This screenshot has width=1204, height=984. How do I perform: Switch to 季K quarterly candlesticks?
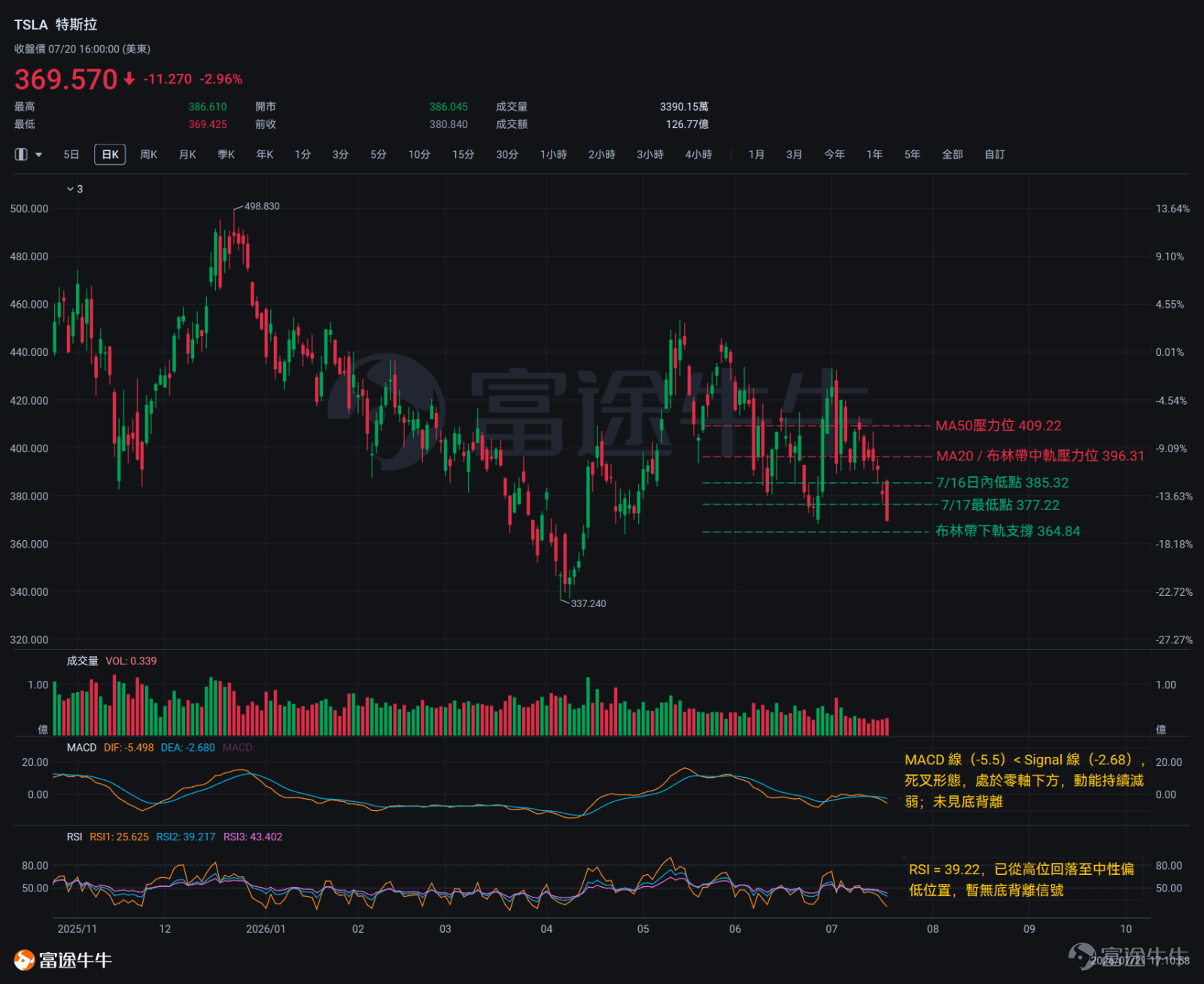pos(227,154)
